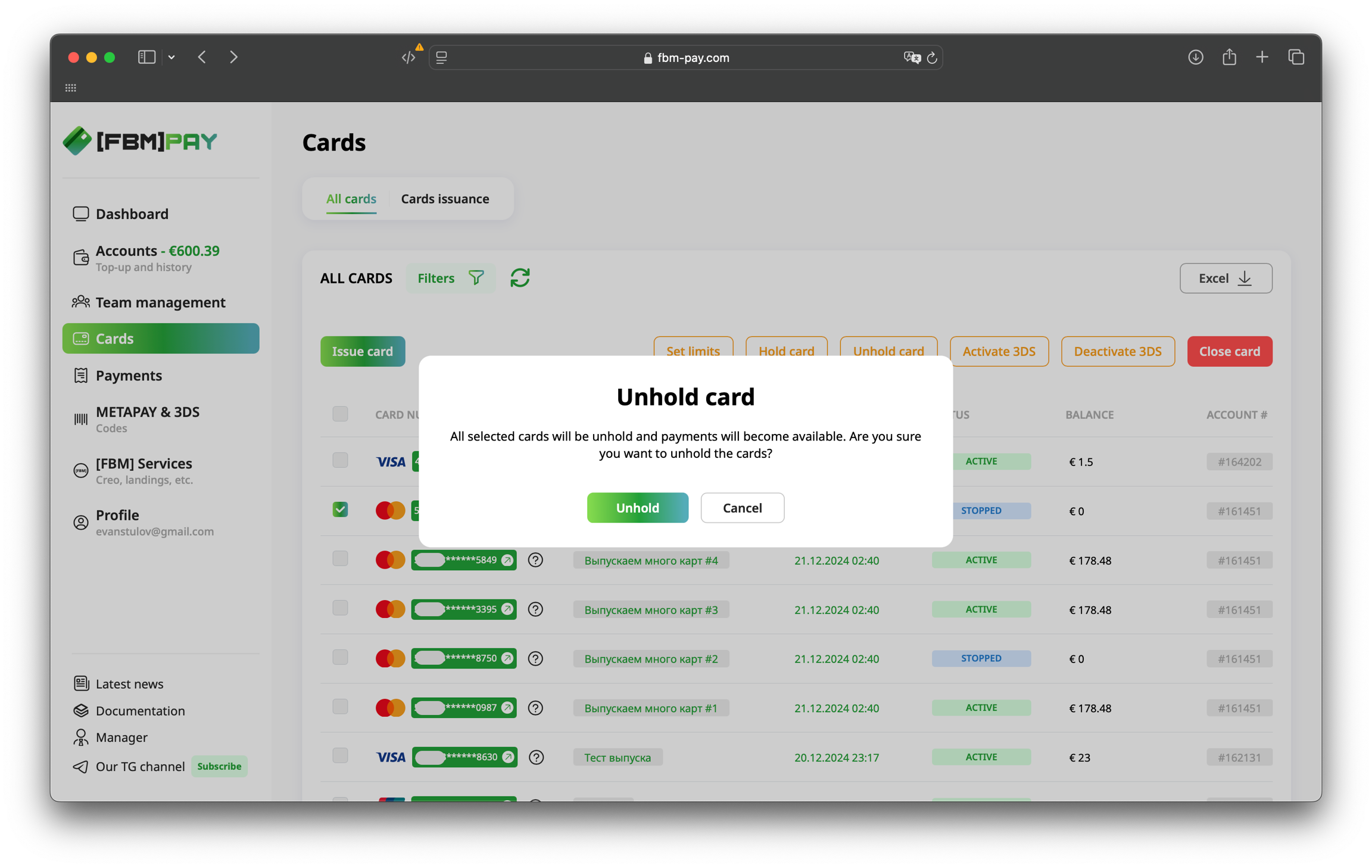Click the translate page icon
Viewport: 1372px width, 868px height.
click(911, 58)
